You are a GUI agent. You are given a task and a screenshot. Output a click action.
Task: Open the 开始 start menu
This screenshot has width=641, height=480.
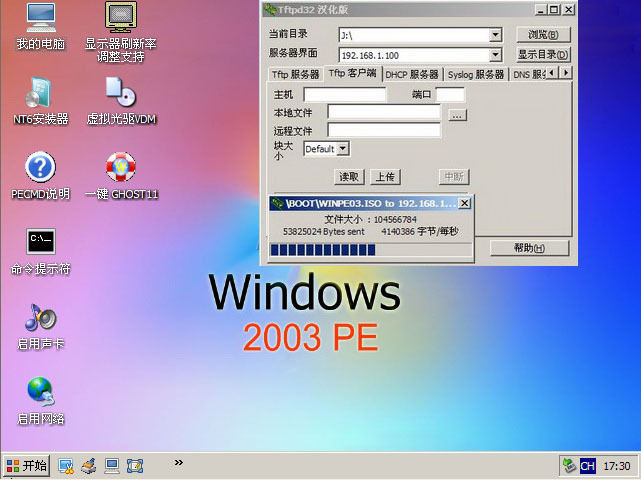tap(27, 466)
